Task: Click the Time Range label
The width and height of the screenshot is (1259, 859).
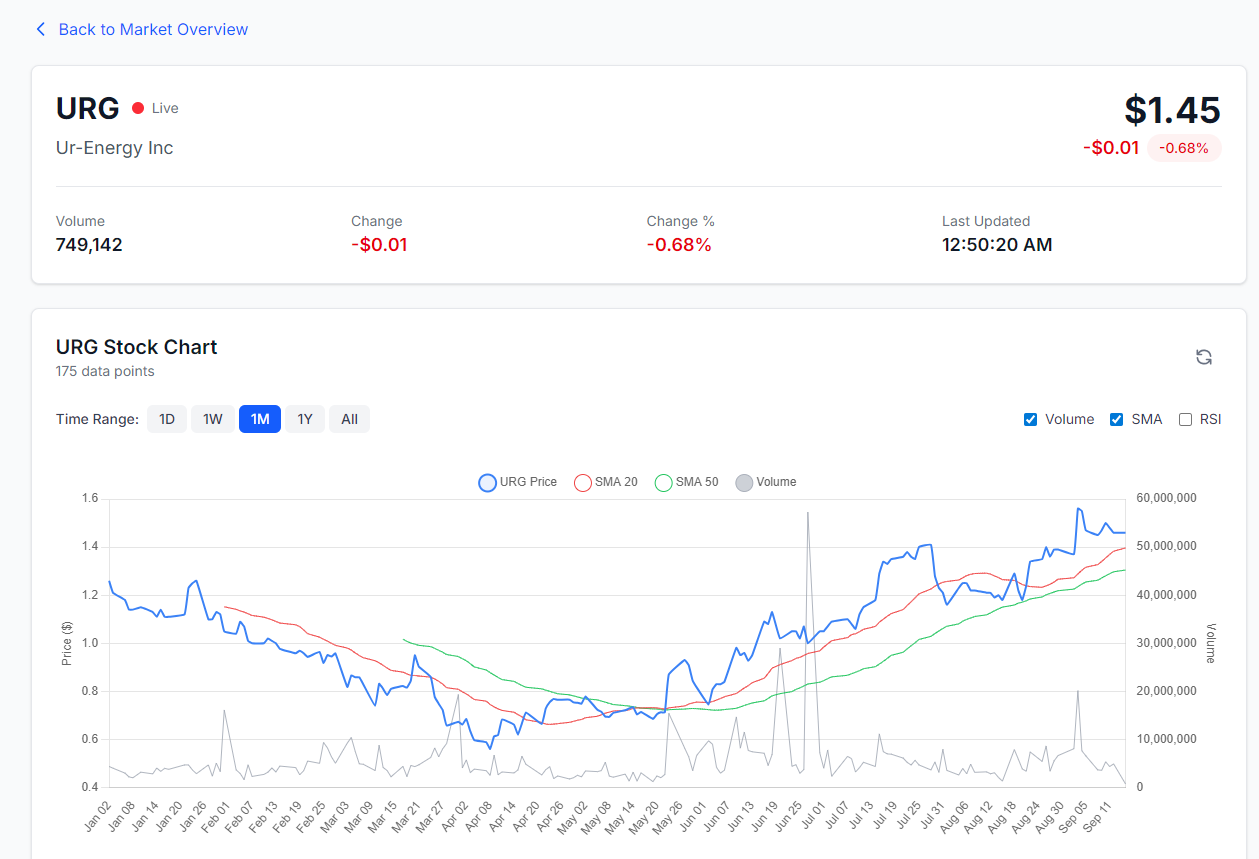Action: coord(97,419)
